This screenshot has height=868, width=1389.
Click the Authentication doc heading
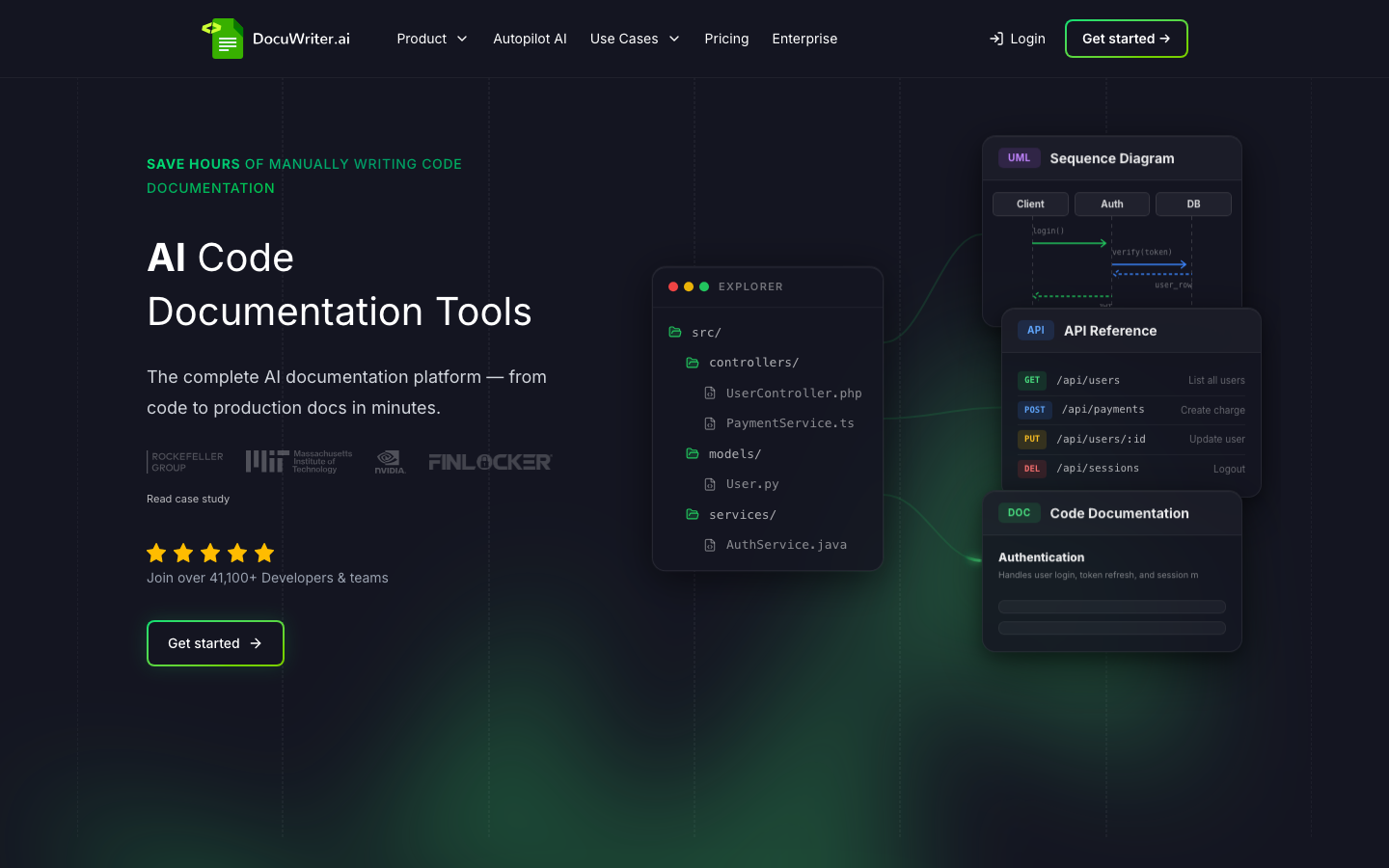(1041, 557)
